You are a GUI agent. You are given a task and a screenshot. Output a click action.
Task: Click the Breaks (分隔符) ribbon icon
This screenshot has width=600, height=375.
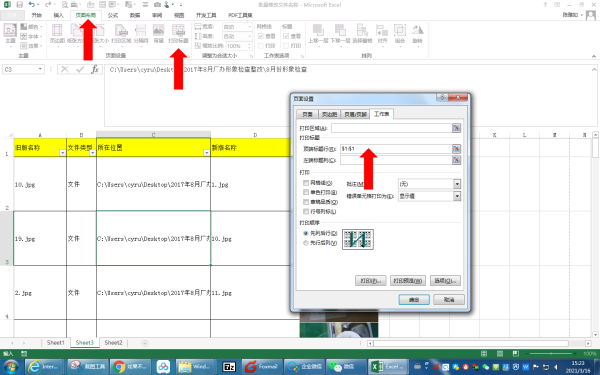point(141,34)
